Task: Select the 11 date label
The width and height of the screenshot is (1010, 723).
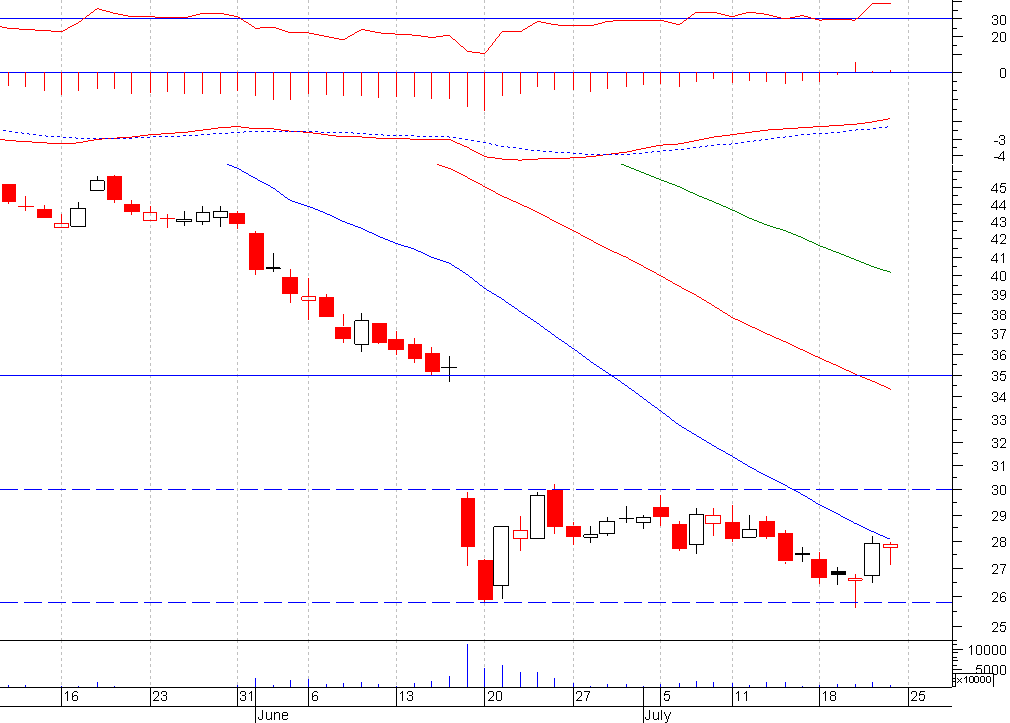Action: (742, 697)
